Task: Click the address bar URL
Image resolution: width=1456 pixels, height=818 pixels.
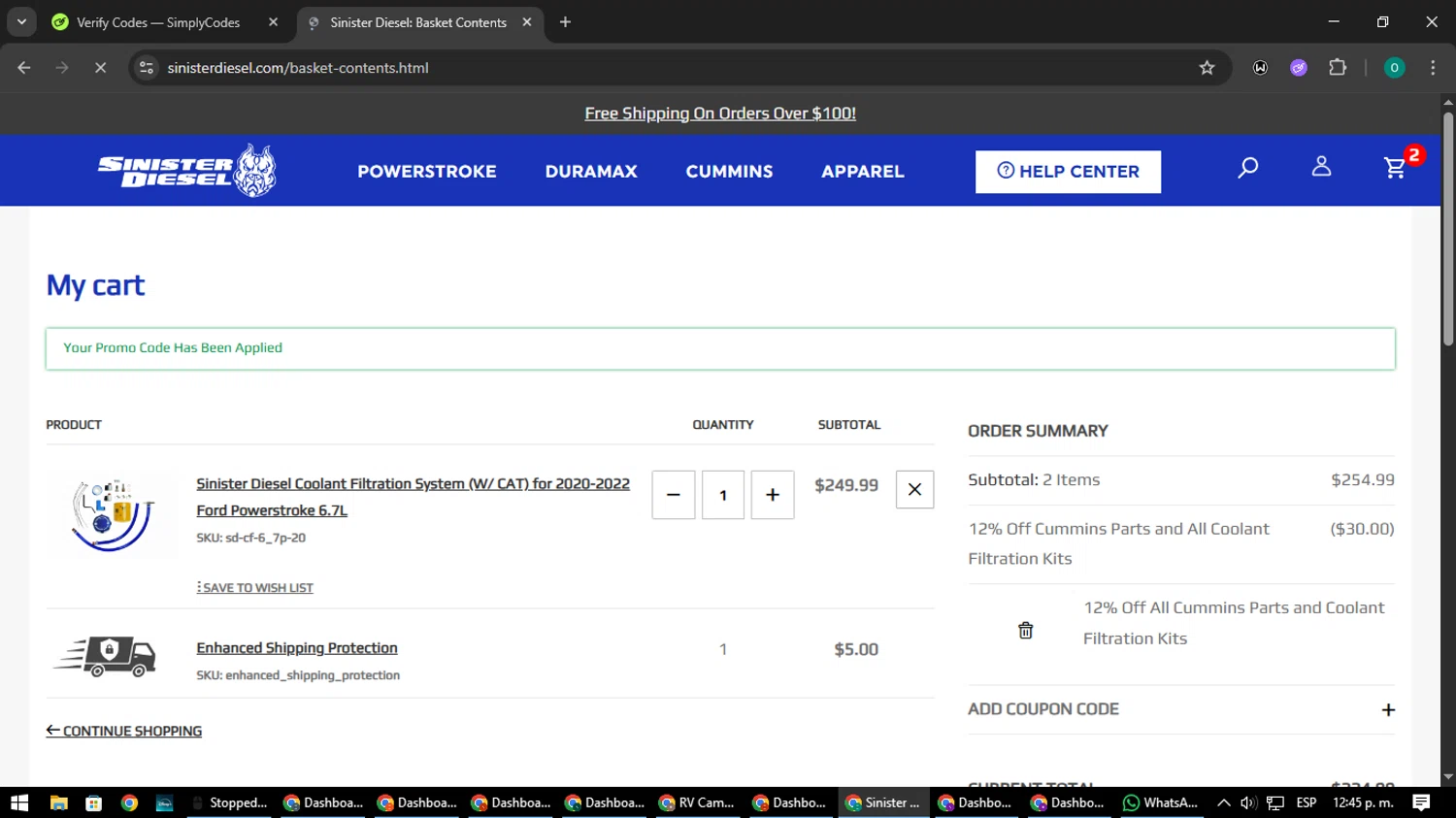Action: point(298,68)
